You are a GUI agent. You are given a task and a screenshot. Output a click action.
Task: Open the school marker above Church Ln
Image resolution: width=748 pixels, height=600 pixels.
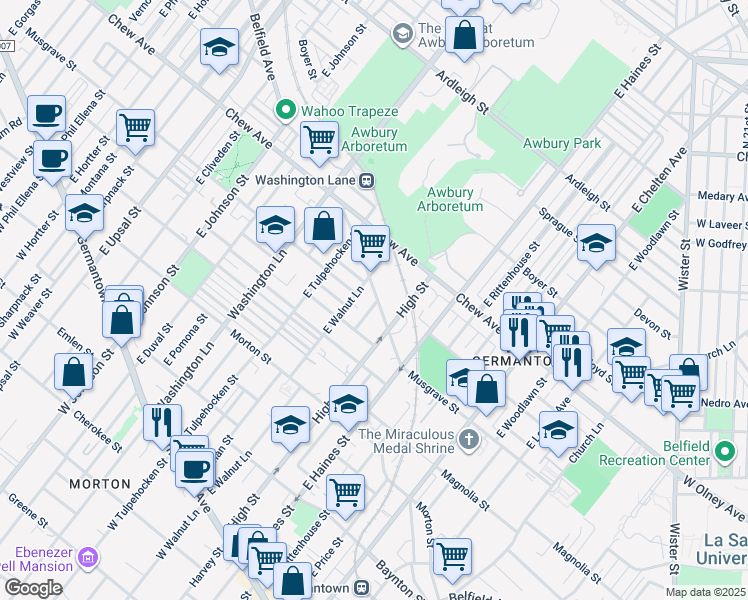coord(558,432)
